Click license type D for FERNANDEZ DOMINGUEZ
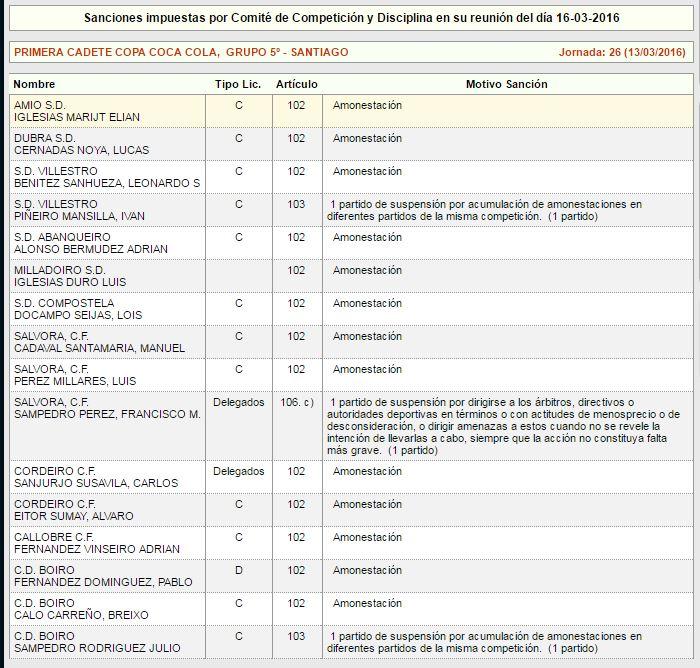The image size is (700, 668). point(239,571)
